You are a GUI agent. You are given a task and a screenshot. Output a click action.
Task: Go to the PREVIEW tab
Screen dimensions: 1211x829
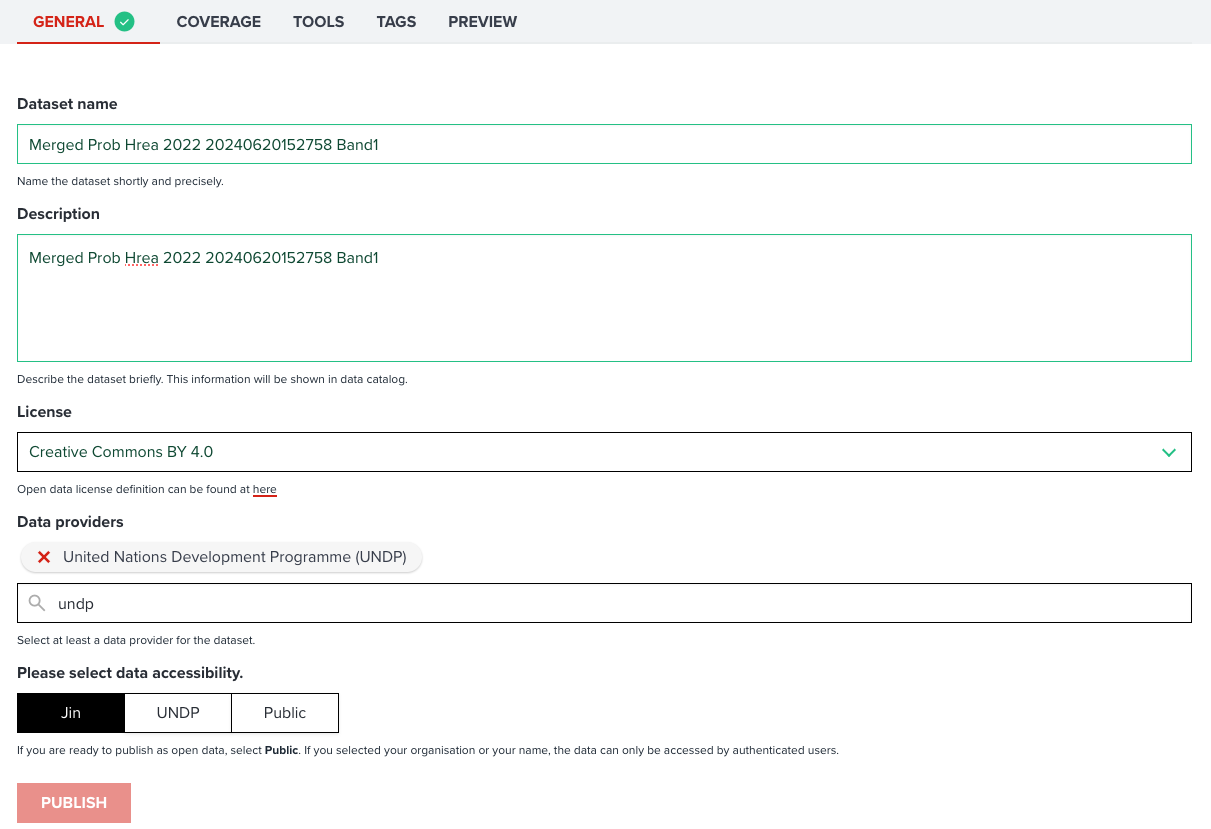pyautogui.click(x=482, y=21)
